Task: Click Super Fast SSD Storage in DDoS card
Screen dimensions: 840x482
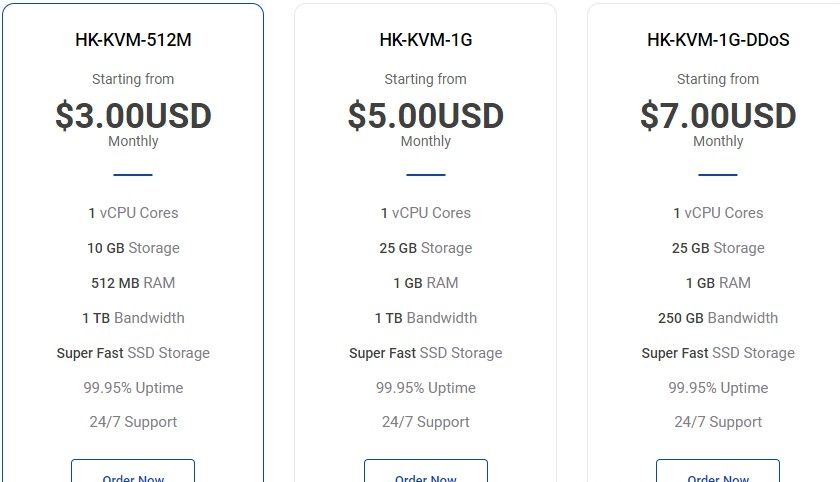Action: (718, 353)
